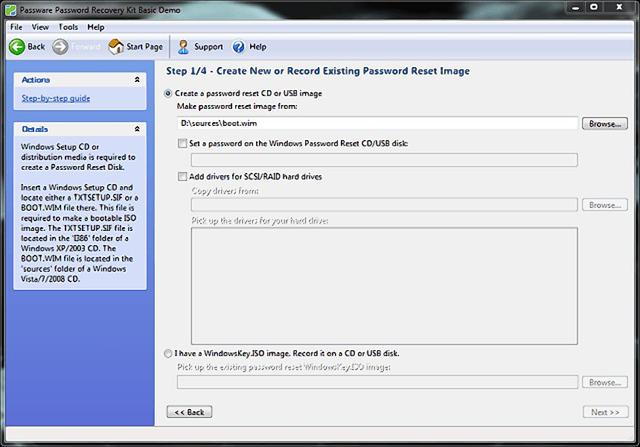Select Create a password reset CD or USB image

point(168,93)
